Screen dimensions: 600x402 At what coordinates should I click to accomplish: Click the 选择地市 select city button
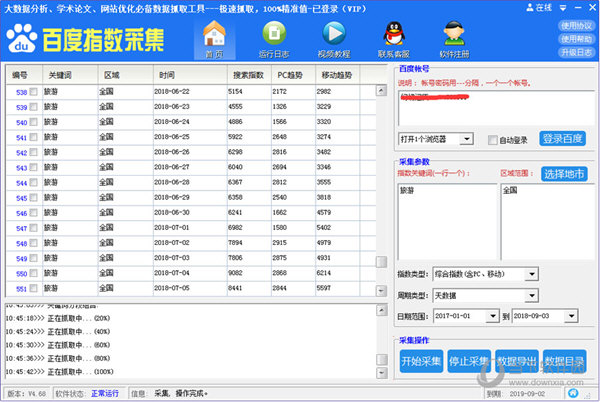564,174
